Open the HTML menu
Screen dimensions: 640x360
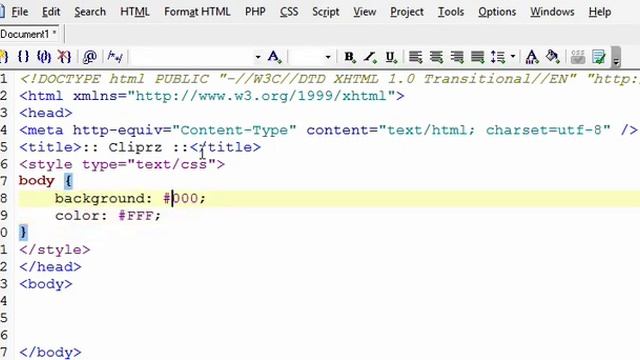pyautogui.click(x=134, y=12)
